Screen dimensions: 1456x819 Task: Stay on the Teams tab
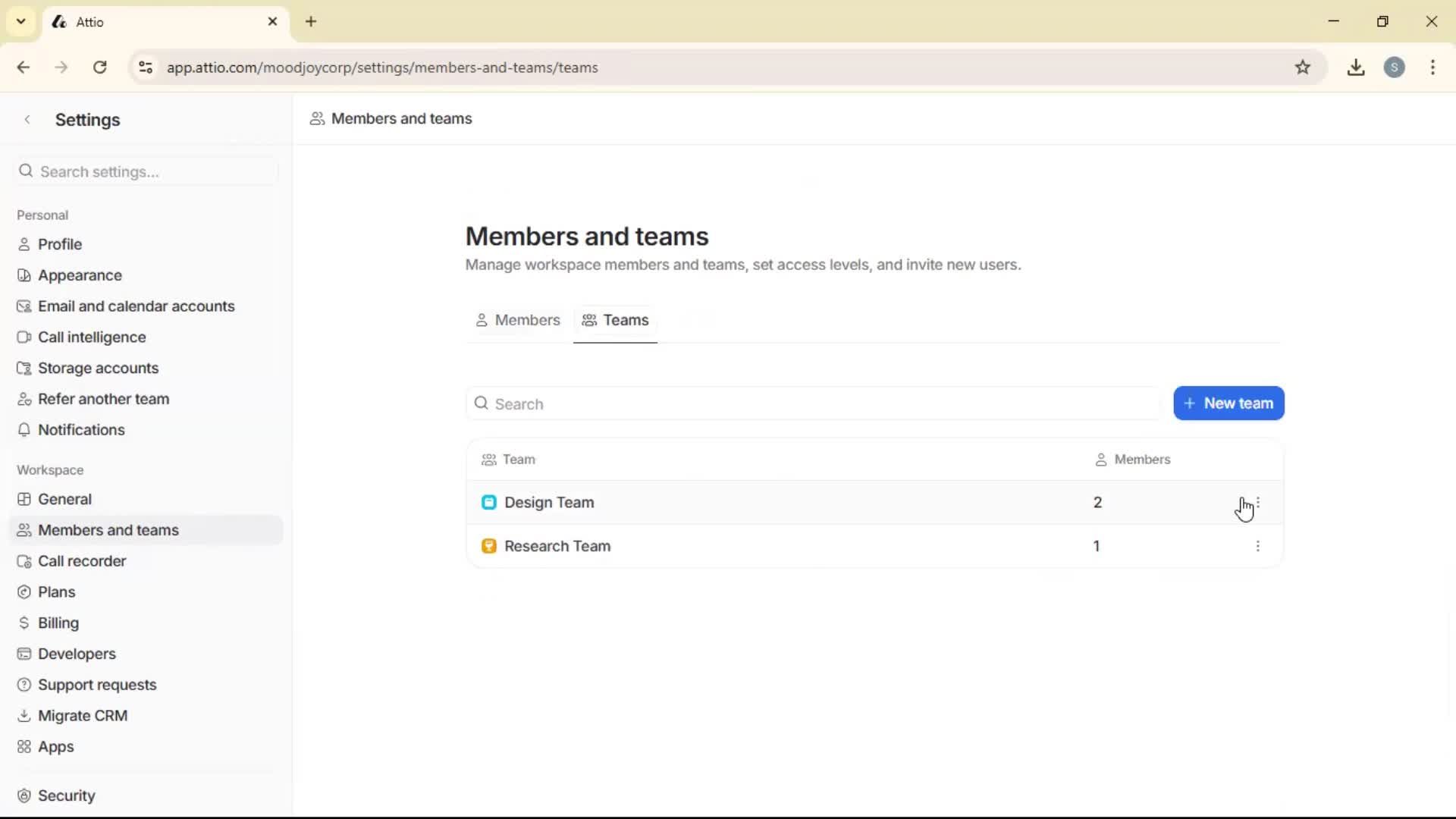pyautogui.click(x=615, y=320)
